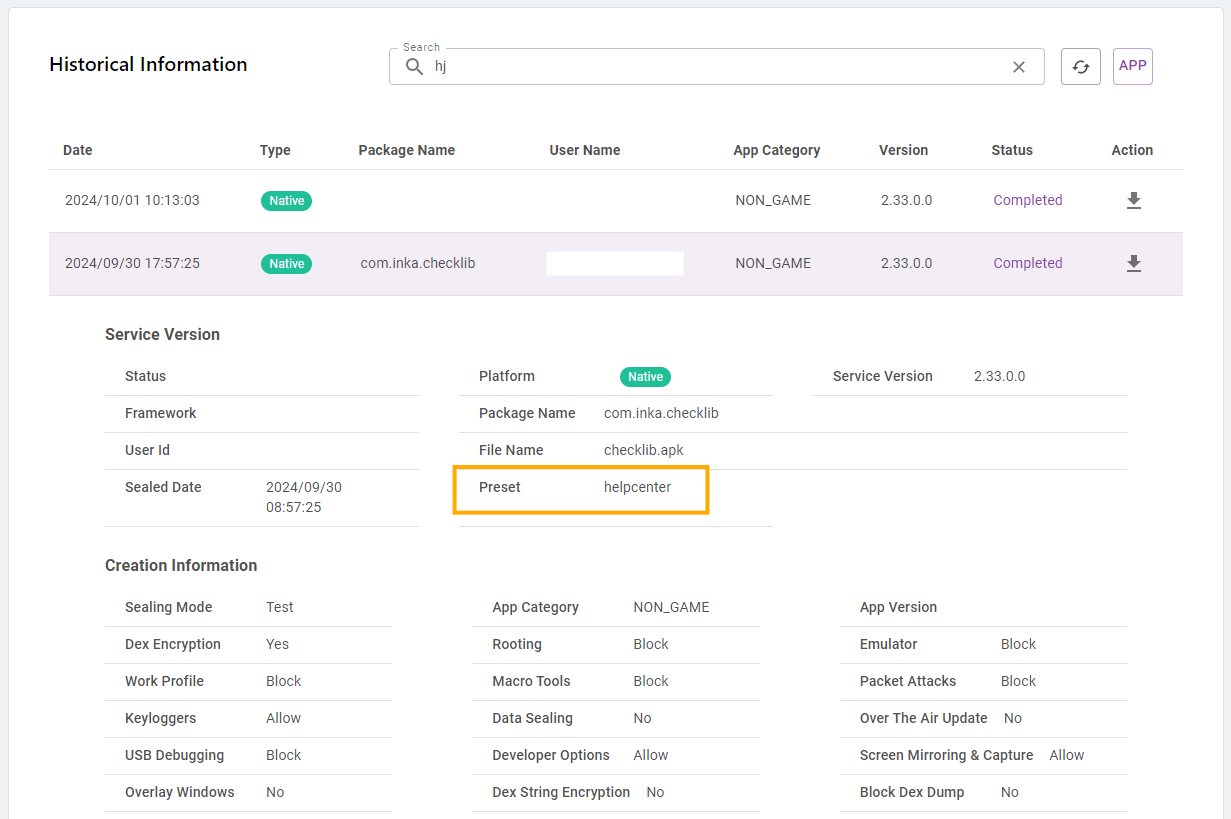Click the Historical Information heading
This screenshot has height=819, width=1231.
(148, 64)
